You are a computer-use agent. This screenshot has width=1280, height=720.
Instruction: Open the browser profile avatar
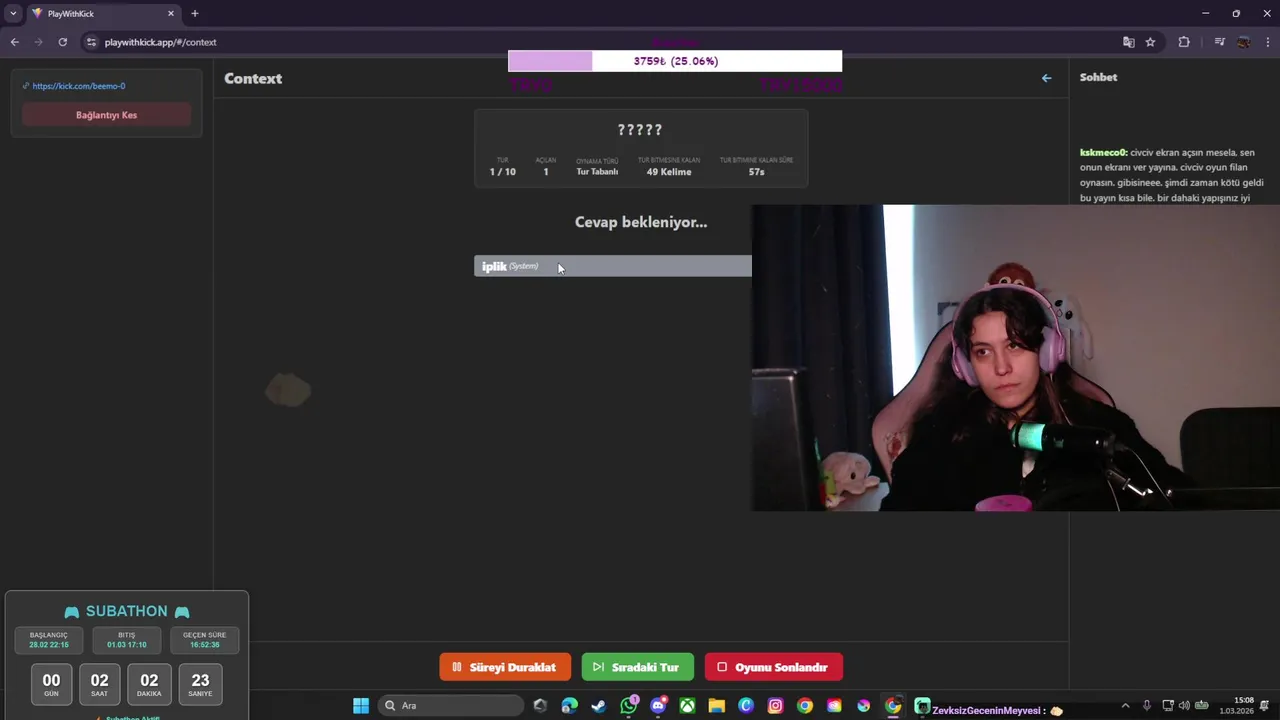pyautogui.click(x=1244, y=42)
